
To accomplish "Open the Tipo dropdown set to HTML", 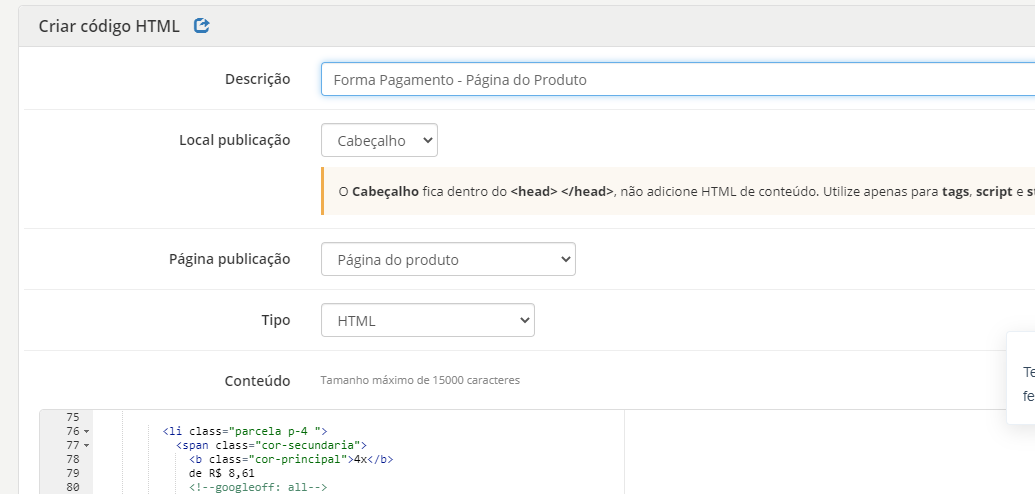I will 427,320.
